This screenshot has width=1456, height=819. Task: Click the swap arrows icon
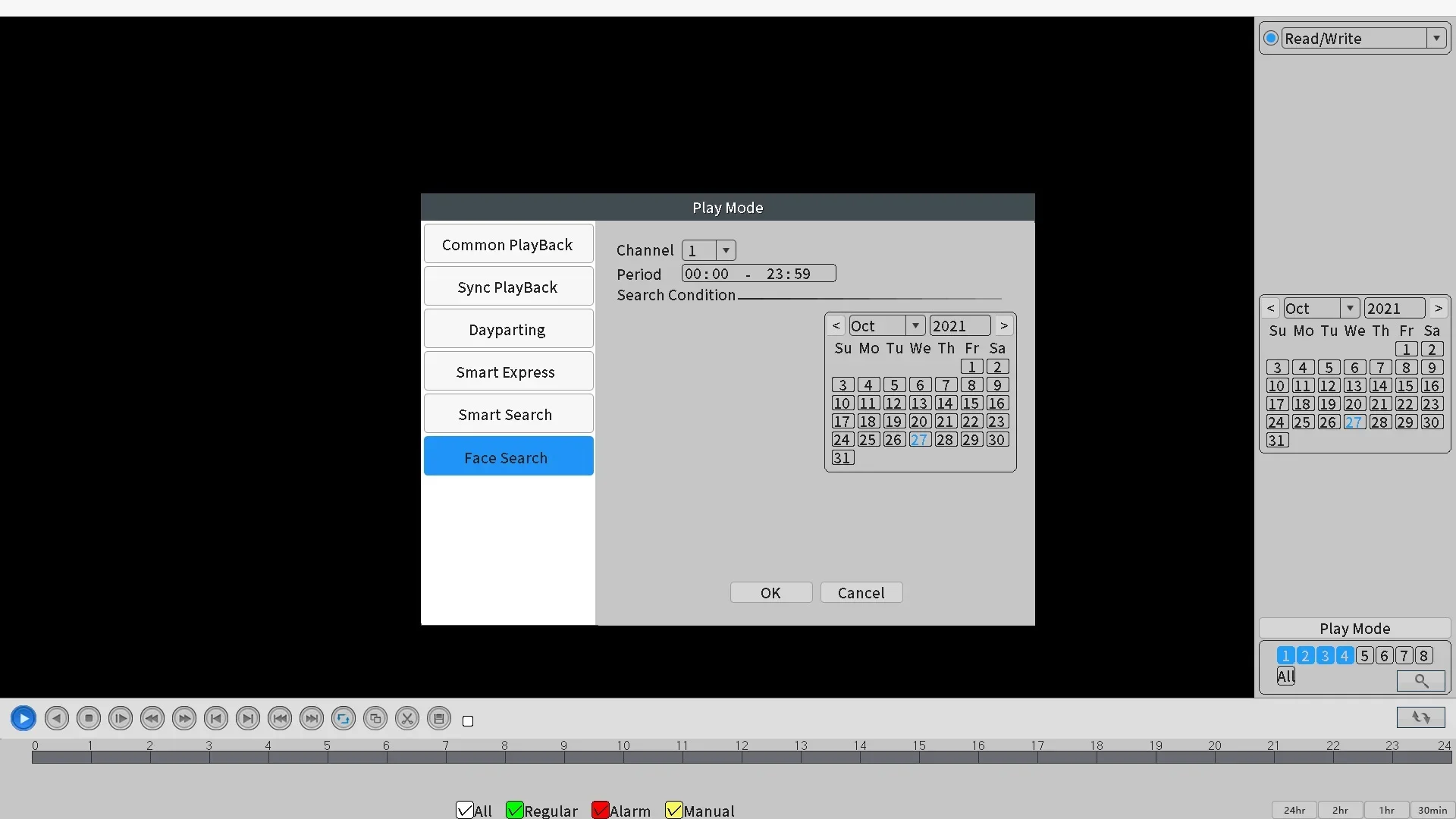[x=1420, y=717]
